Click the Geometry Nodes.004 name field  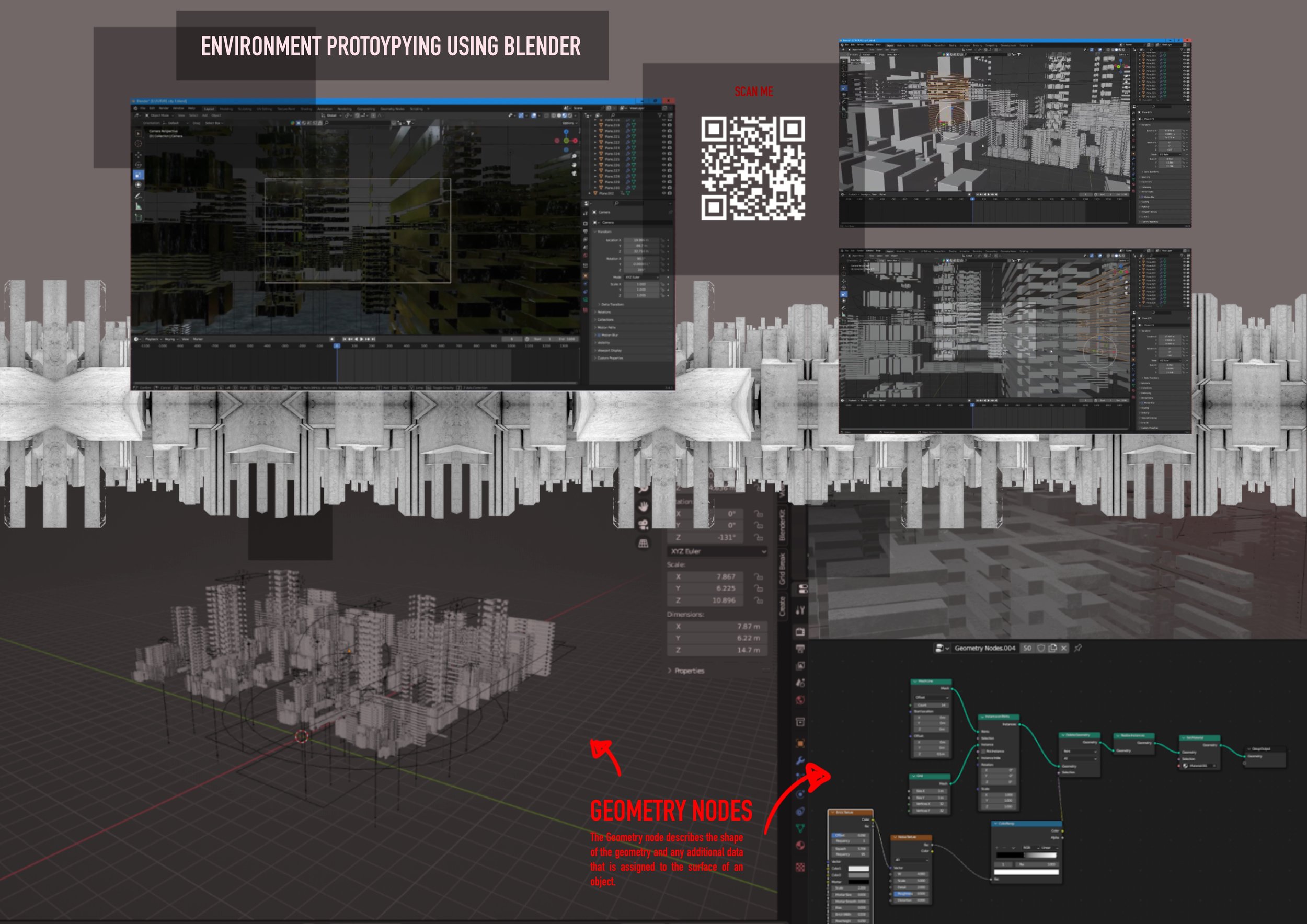click(x=984, y=648)
